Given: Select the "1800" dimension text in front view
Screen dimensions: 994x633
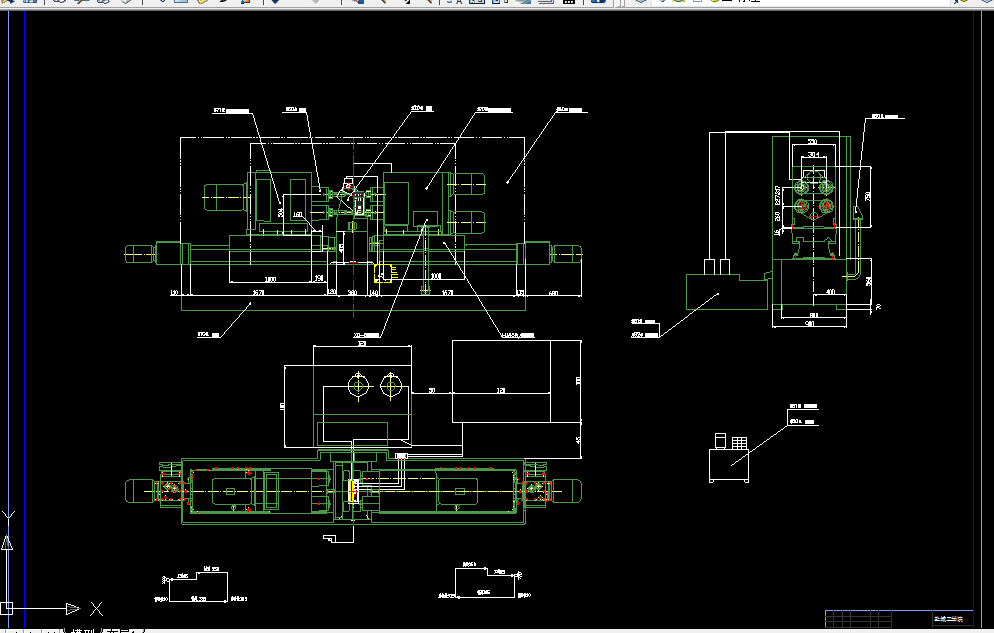Looking at the screenshot, I should (270, 279).
